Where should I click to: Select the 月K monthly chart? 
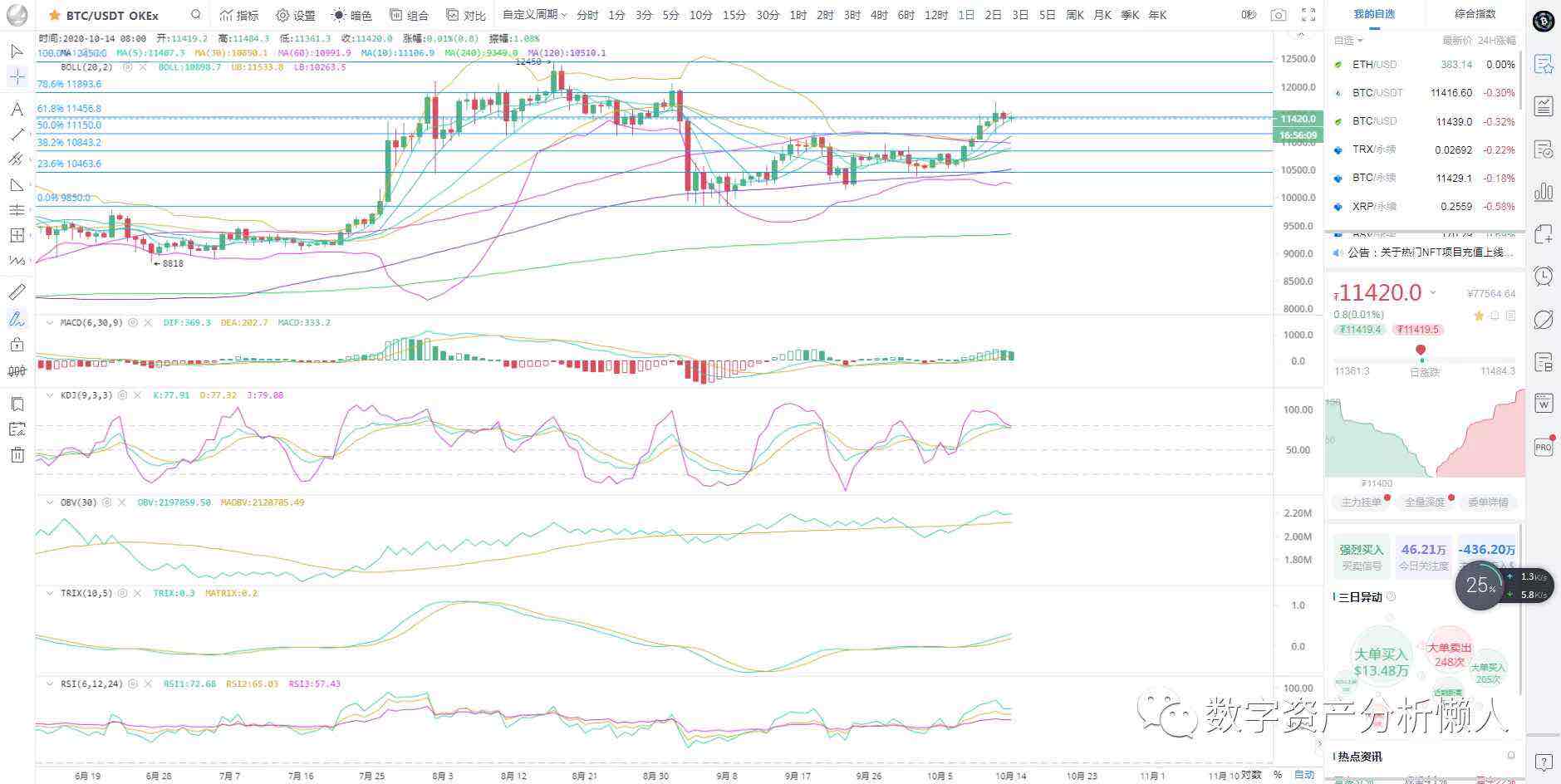tap(1102, 15)
